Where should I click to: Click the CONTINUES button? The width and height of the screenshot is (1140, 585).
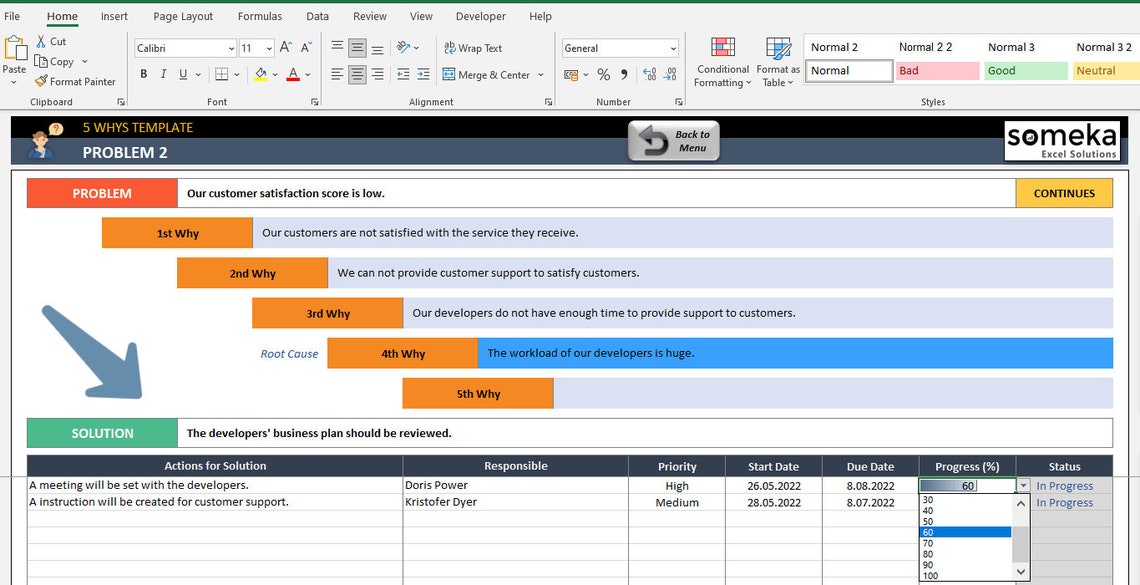click(x=1064, y=192)
